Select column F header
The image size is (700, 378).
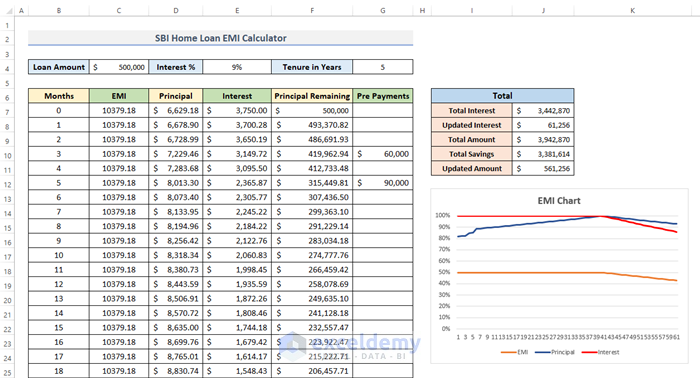coord(312,10)
